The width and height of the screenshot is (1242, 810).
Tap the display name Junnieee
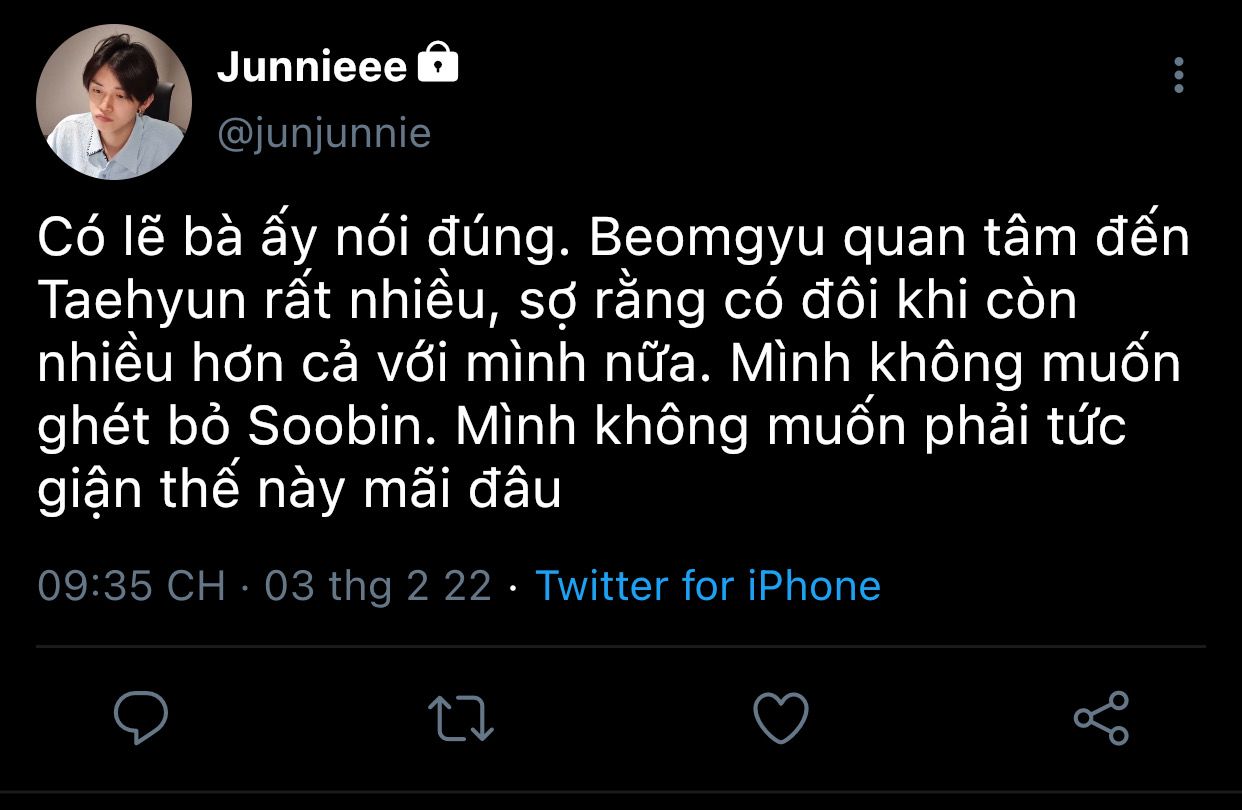312,68
